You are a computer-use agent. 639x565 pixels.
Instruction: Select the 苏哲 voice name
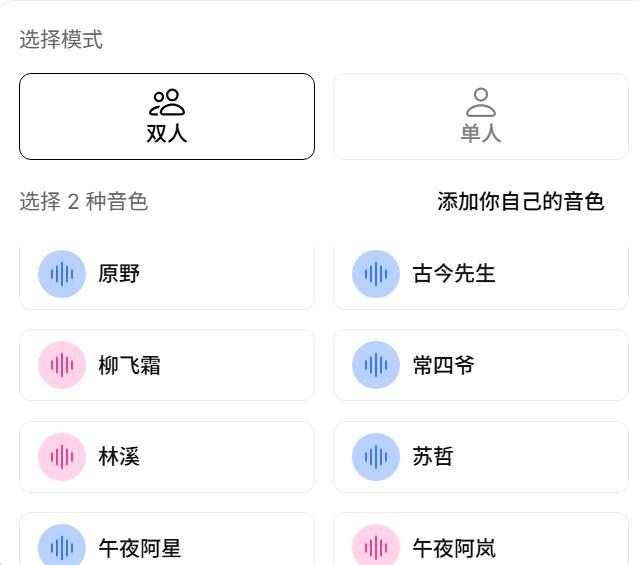433,457
